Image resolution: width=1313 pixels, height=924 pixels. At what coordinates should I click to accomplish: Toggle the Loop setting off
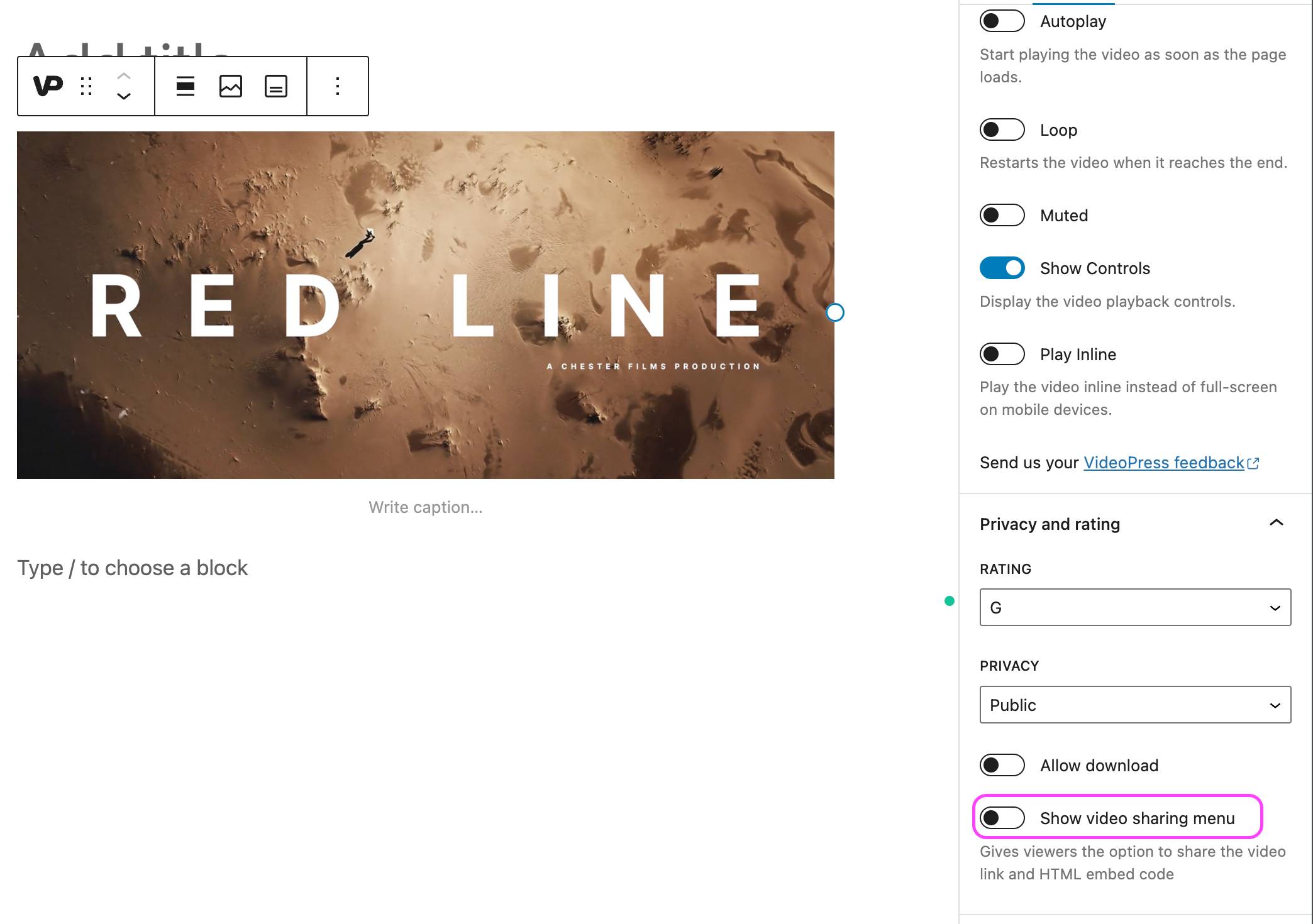1002,129
